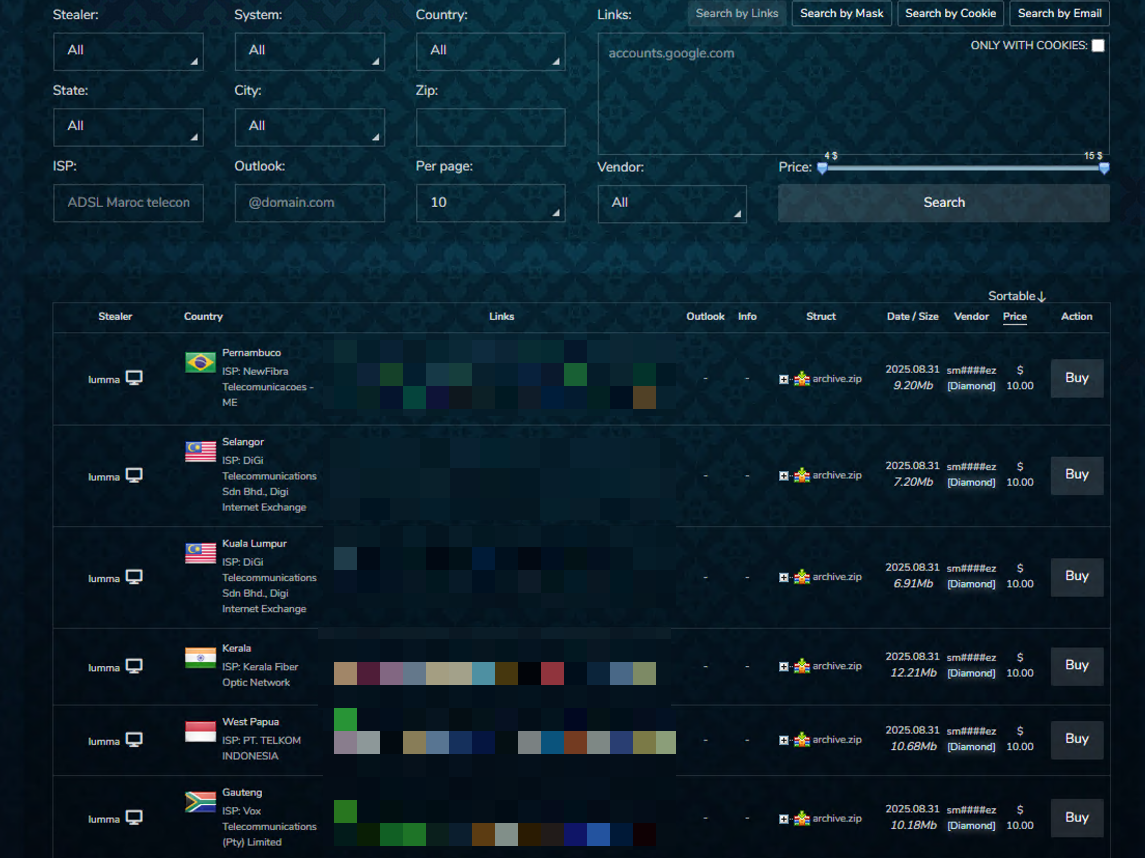1145x858 pixels.
Task: Click South Africa flag in Gauteng row
Action: [x=200, y=802]
